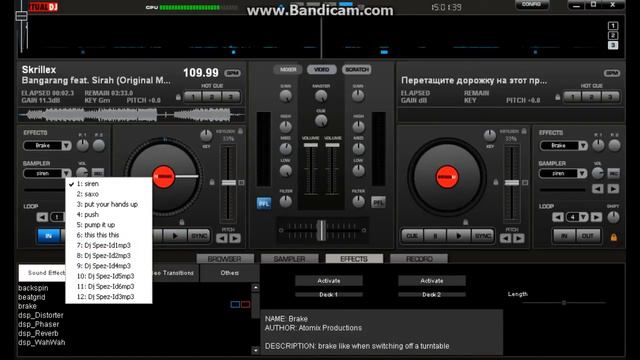The image size is (640, 360).
Task: Switch to the RECORD tab
Action: pyautogui.click(x=419, y=259)
